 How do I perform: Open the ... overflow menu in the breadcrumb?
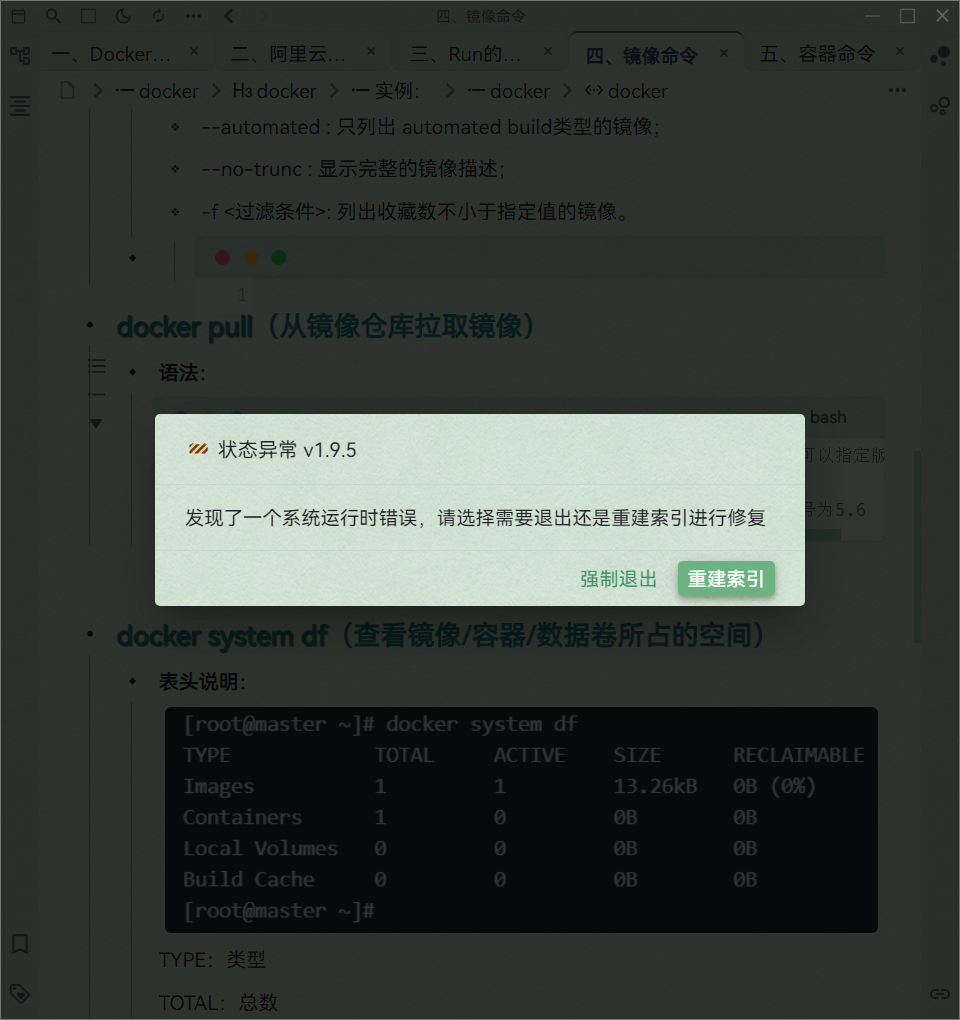click(897, 90)
